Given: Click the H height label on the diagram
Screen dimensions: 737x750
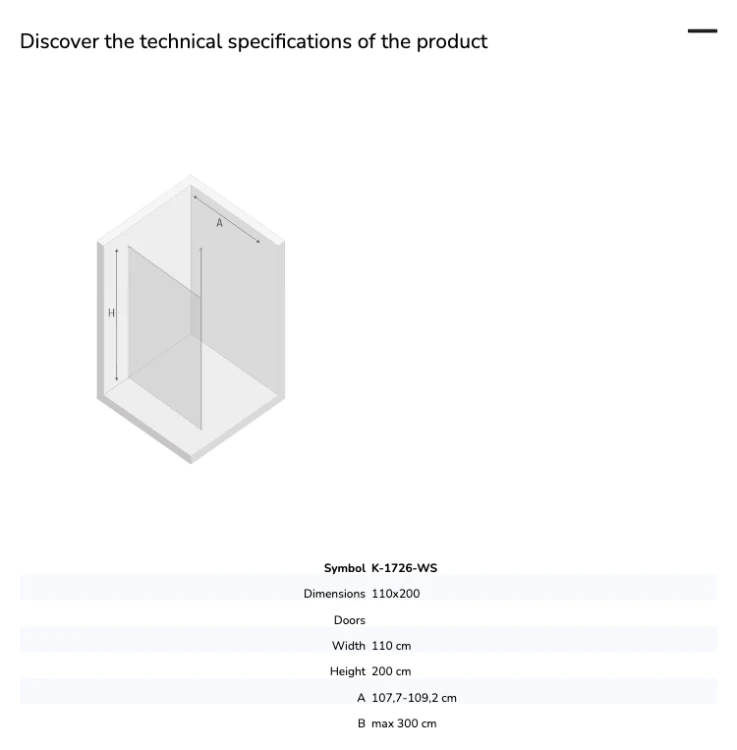Looking at the screenshot, I should pyautogui.click(x=111, y=313).
